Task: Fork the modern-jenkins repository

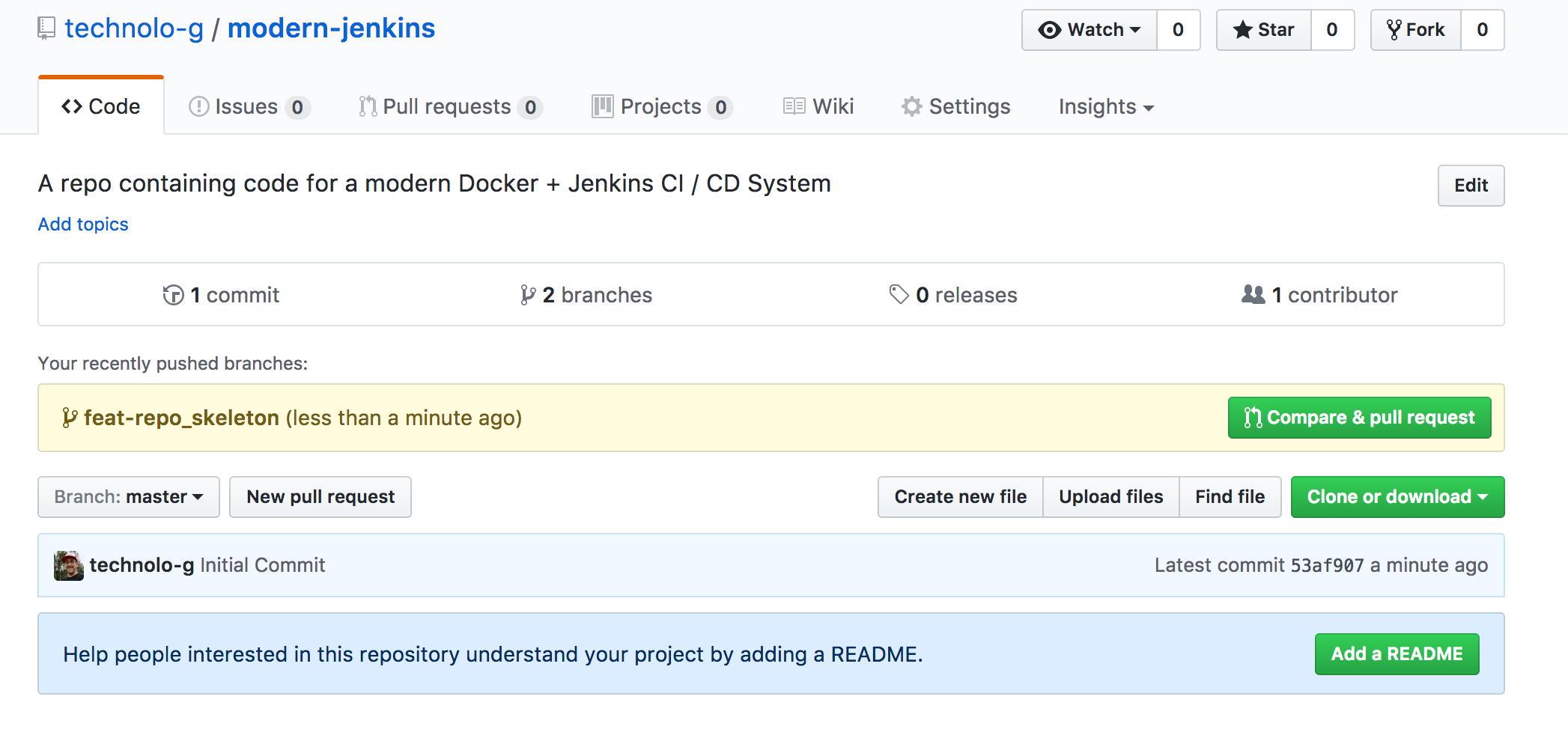Action: click(x=1416, y=30)
